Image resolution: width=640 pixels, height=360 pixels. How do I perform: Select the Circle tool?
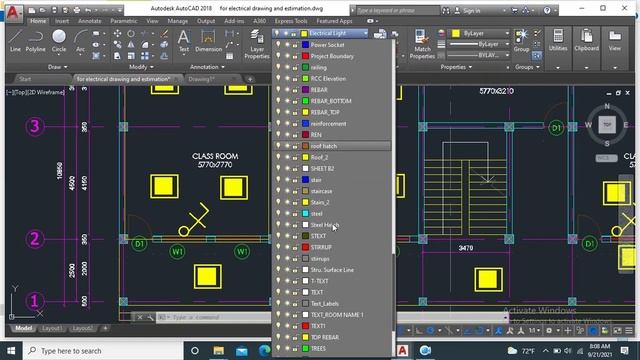pos(59,41)
